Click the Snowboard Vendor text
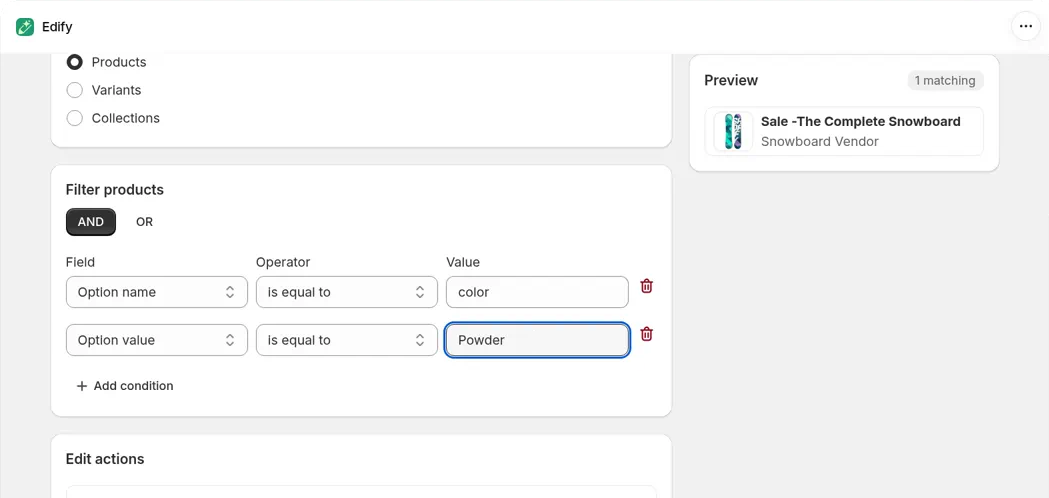This screenshot has width=1049, height=498. [820, 142]
